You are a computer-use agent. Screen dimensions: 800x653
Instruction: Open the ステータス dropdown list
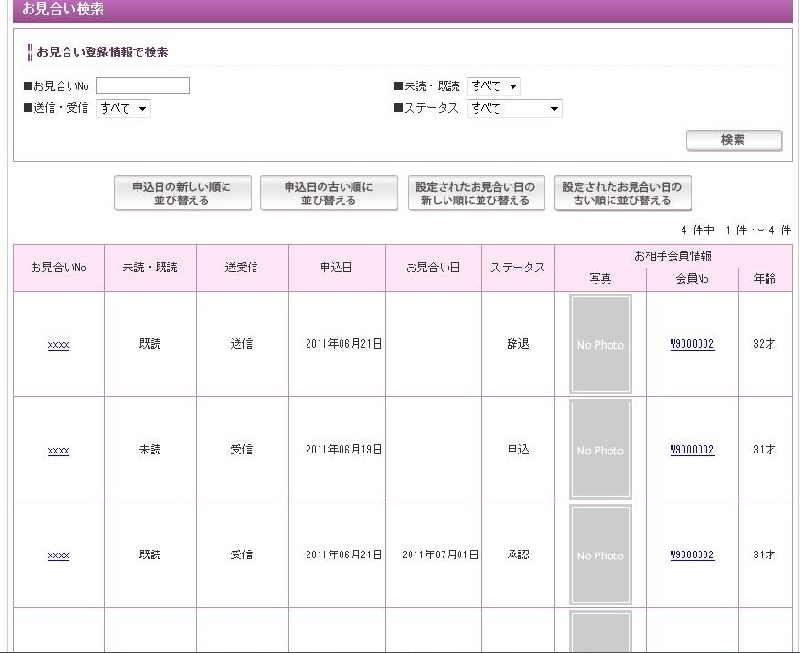(x=515, y=109)
